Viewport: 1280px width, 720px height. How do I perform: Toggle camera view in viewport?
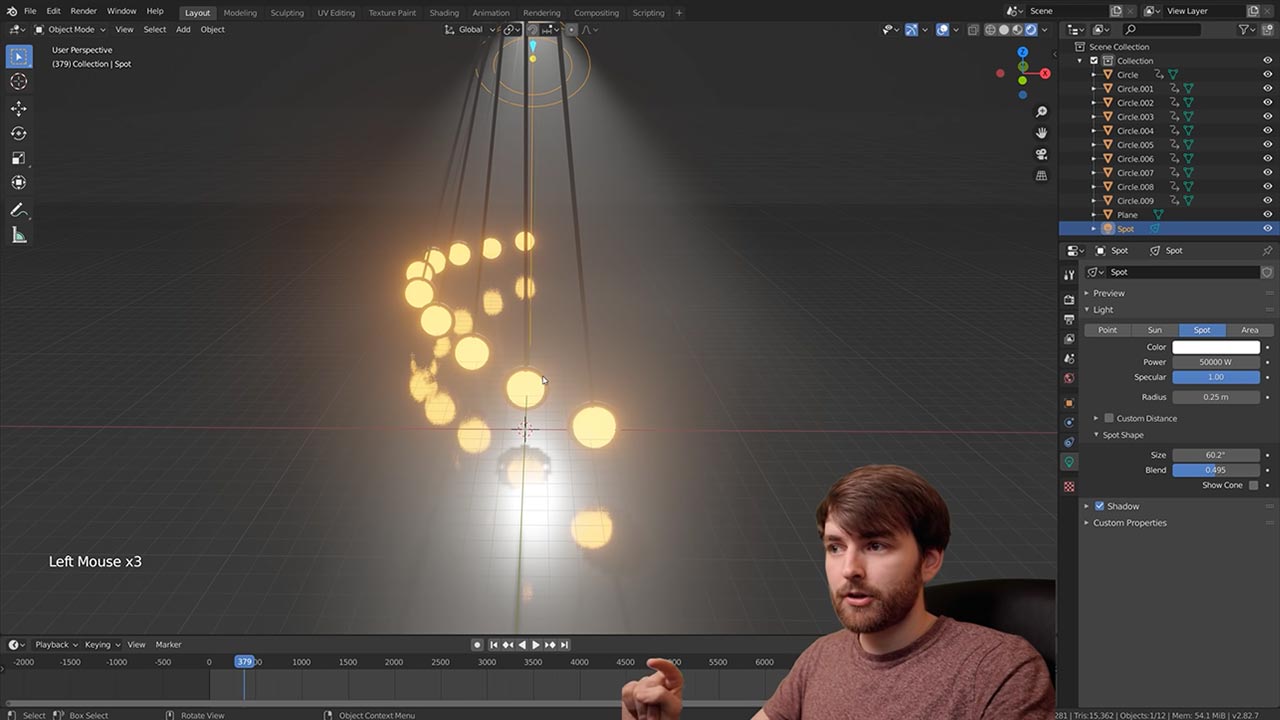(1041, 154)
